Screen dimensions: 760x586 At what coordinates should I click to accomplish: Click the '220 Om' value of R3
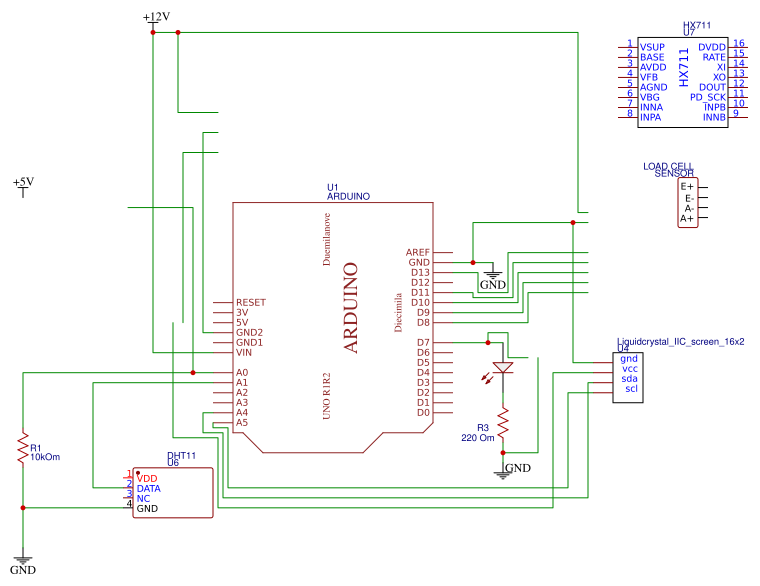(x=477, y=438)
